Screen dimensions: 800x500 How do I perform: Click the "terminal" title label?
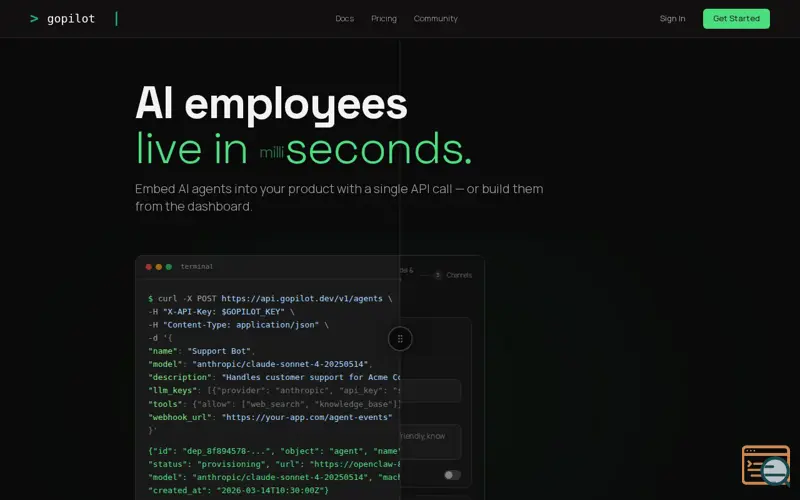pos(196,266)
